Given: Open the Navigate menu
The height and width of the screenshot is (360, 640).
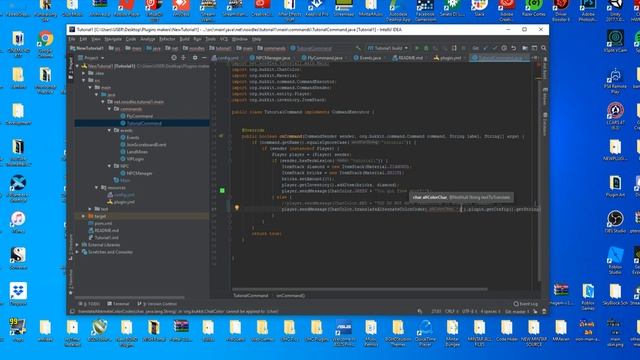Looking at the screenshot, I should (x=113, y=39).
